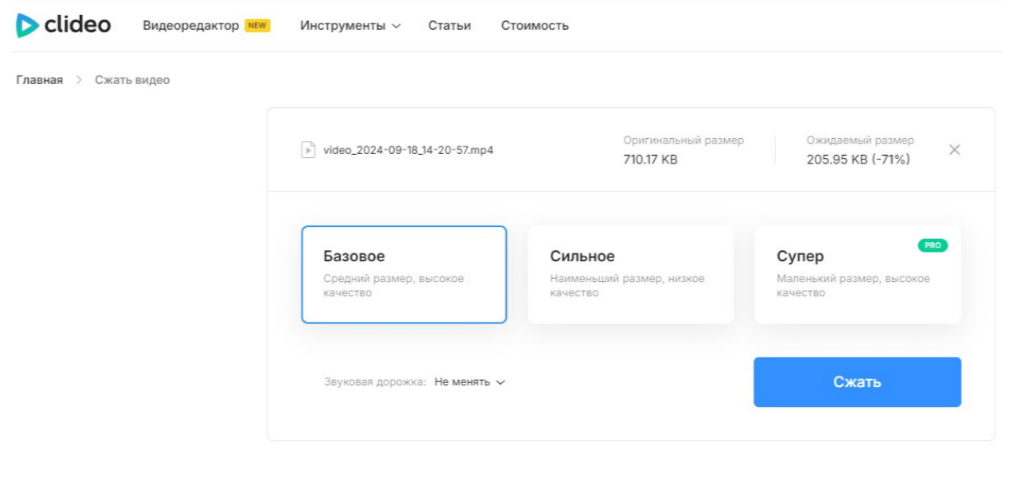Click expected size 205.95 KB (-71%)
1036x478 pixels.
(x=858, y=159)
